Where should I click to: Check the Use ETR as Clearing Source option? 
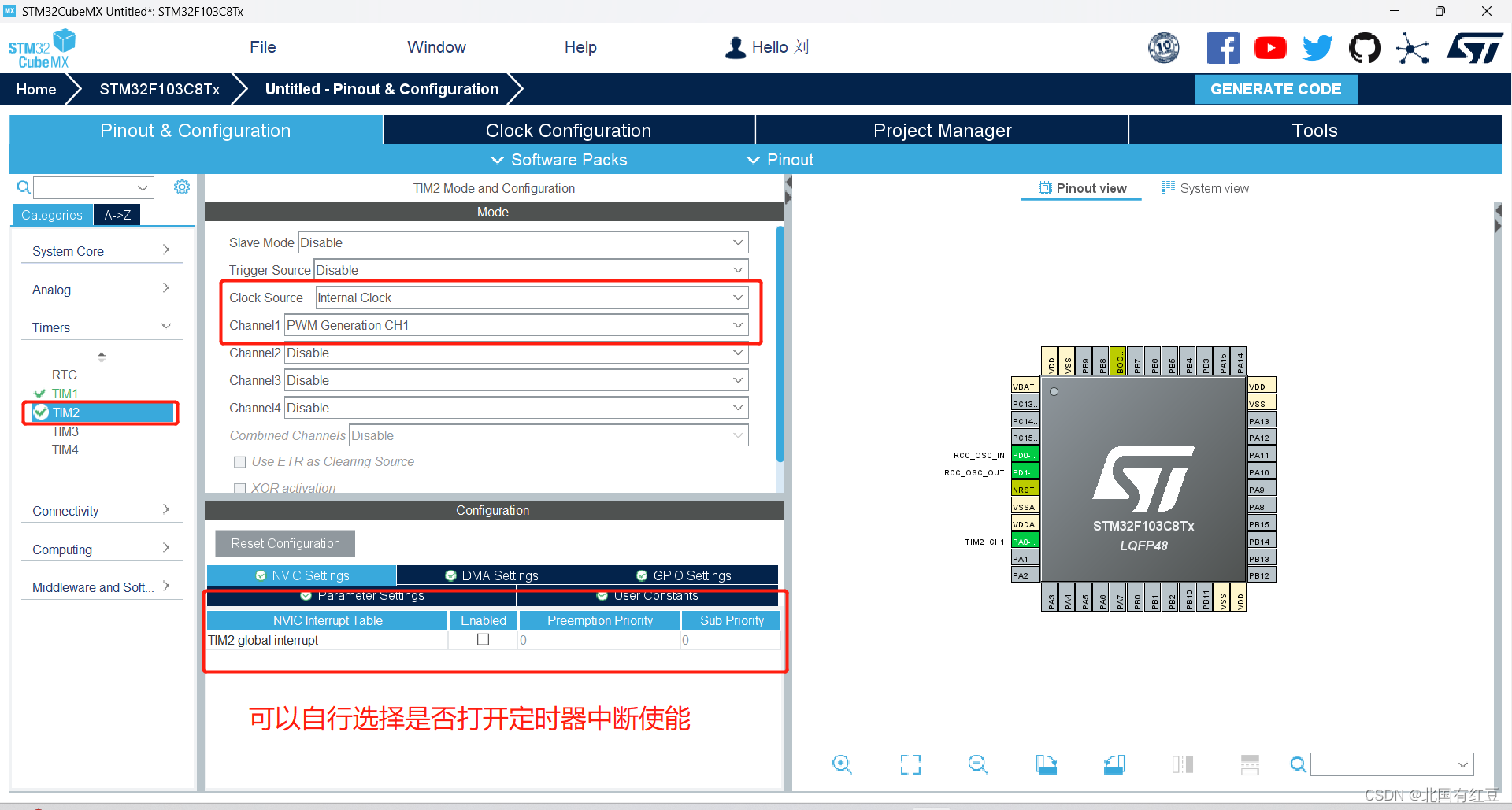click(240, 462)
